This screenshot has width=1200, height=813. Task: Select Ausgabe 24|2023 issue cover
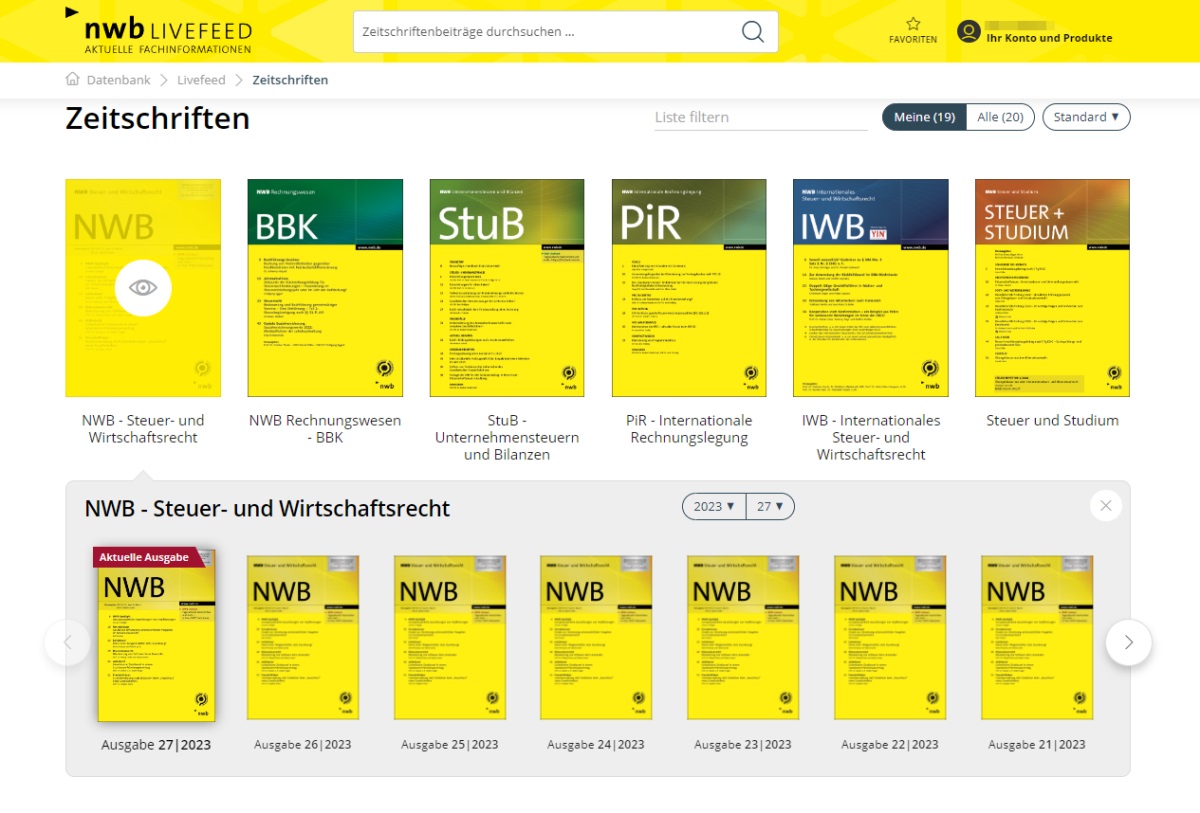click(x=596, y=637)
